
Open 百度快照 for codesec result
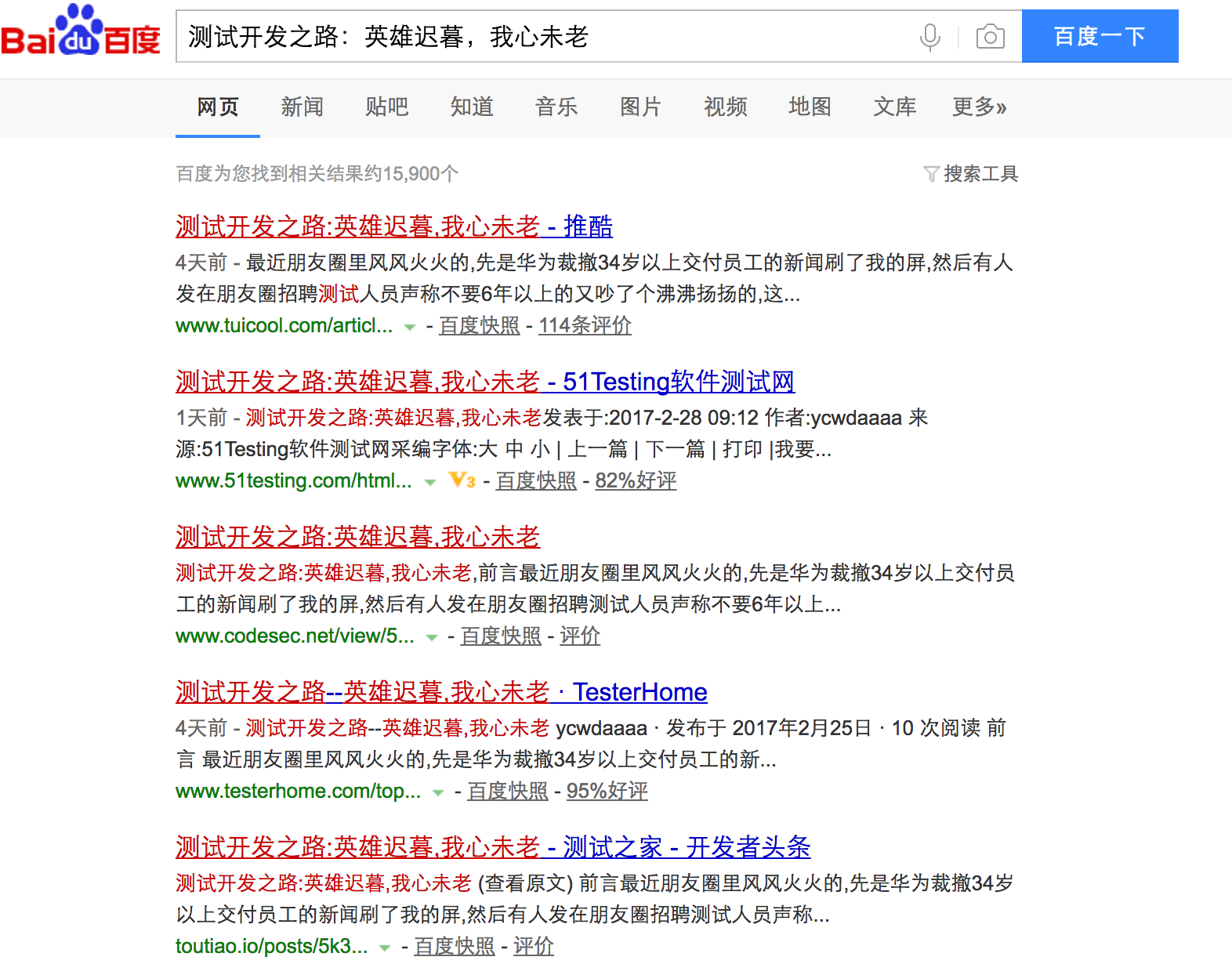coord(501,636)
